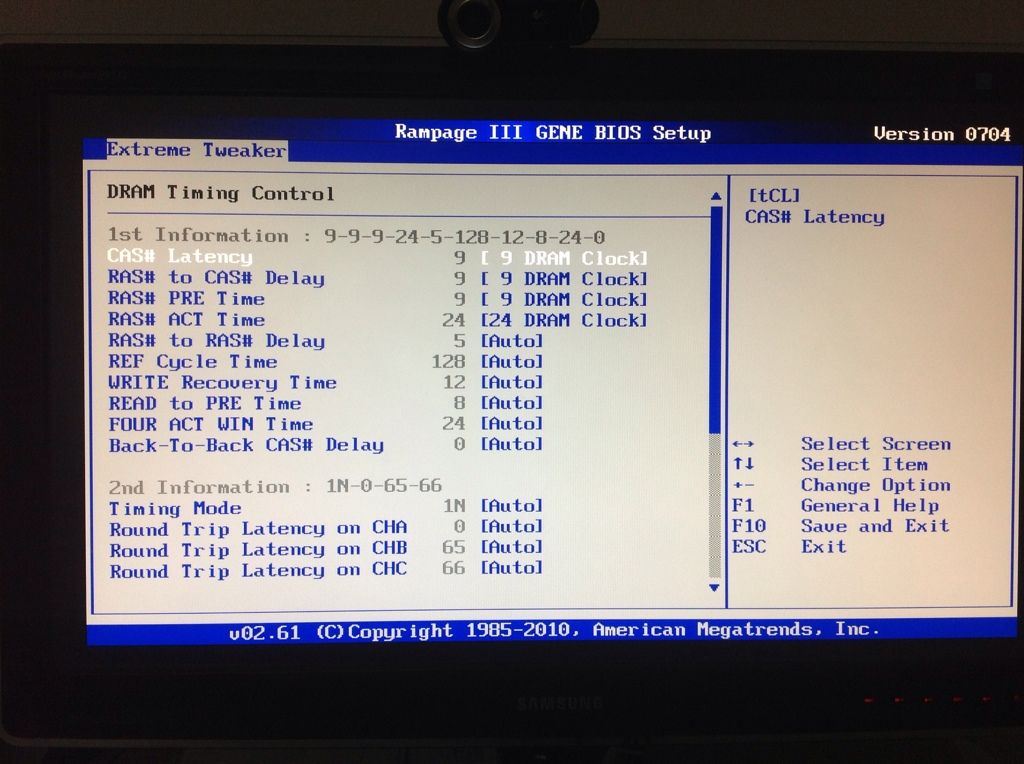Click the current value 1N for Timing Mode
The width and height of the screenshot is (1024, 764).
pos(454,506)
